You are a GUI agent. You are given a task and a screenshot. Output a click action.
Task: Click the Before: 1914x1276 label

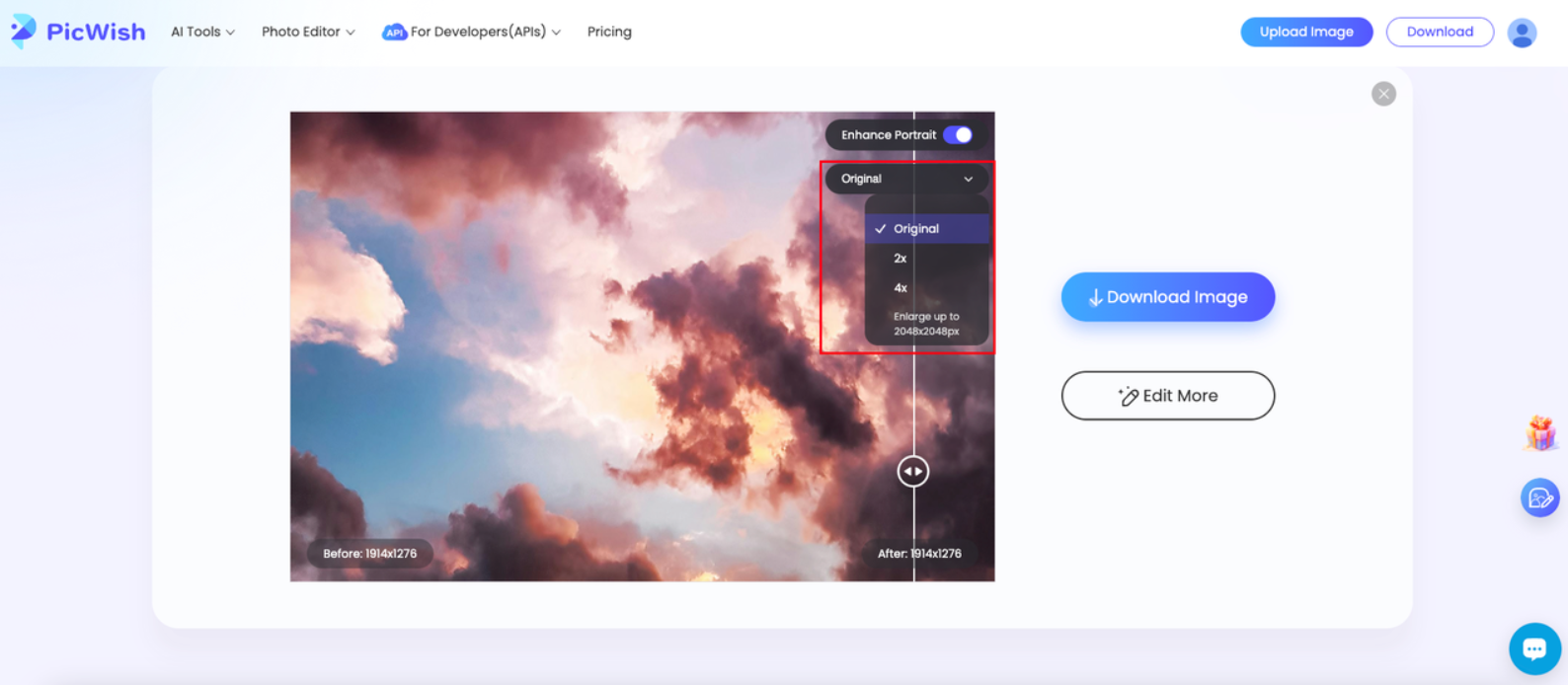(x=370, y=554)
